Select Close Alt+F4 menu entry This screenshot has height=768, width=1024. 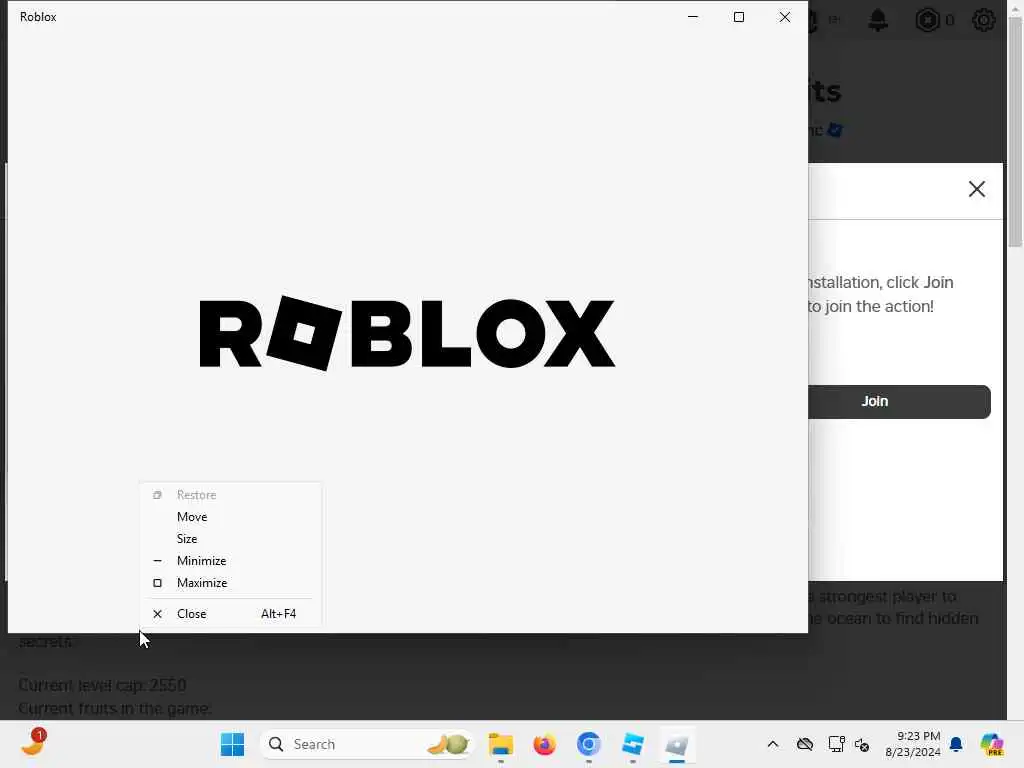click(x=230, y=614)
